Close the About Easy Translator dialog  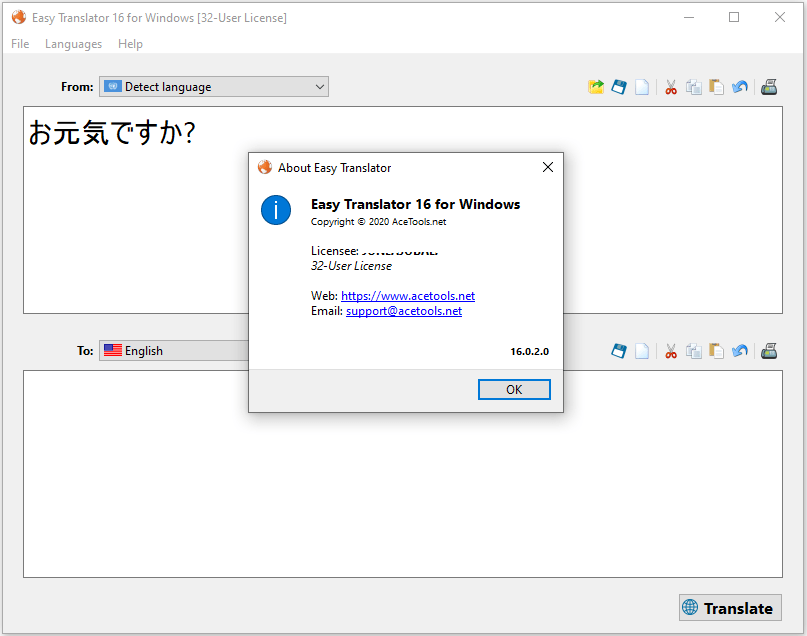pos(548,167)
